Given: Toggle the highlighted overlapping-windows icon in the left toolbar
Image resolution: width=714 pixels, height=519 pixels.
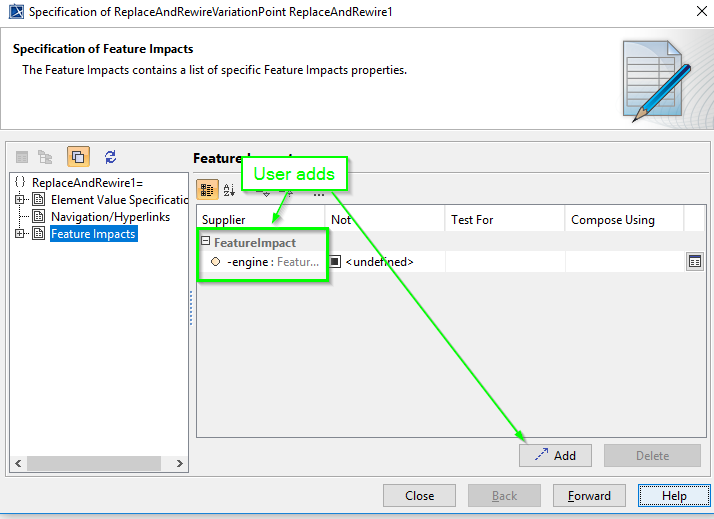Looking at the screenshot, I should [78, 157].
